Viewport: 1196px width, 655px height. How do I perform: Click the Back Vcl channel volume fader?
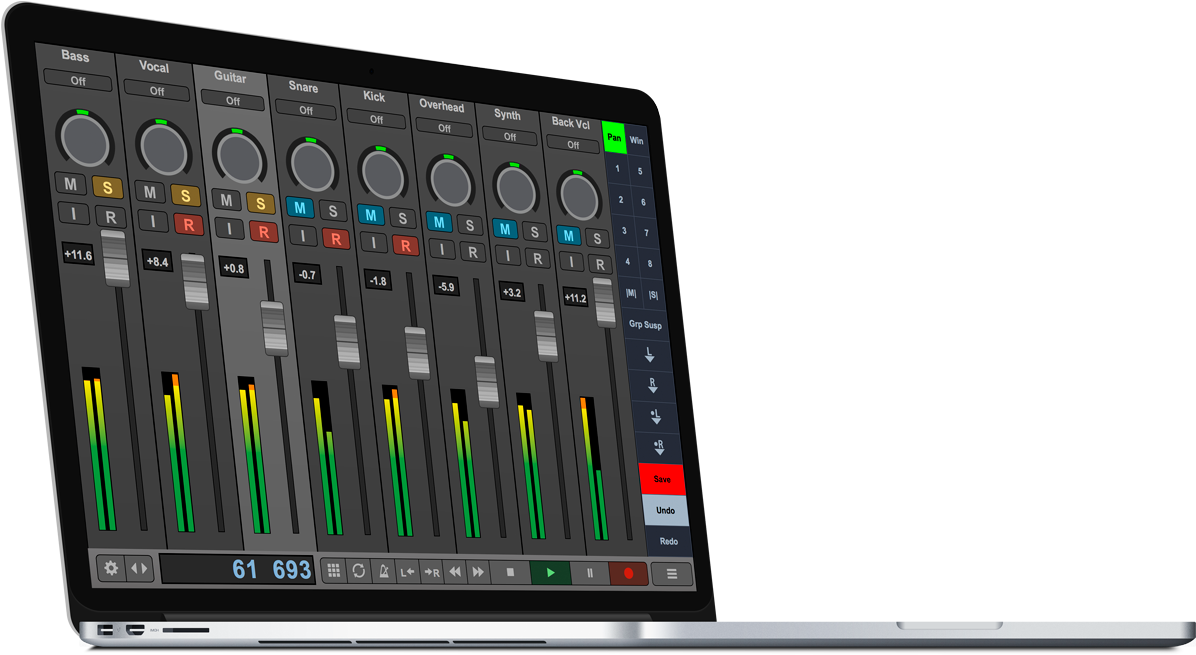tap(603, 303)
